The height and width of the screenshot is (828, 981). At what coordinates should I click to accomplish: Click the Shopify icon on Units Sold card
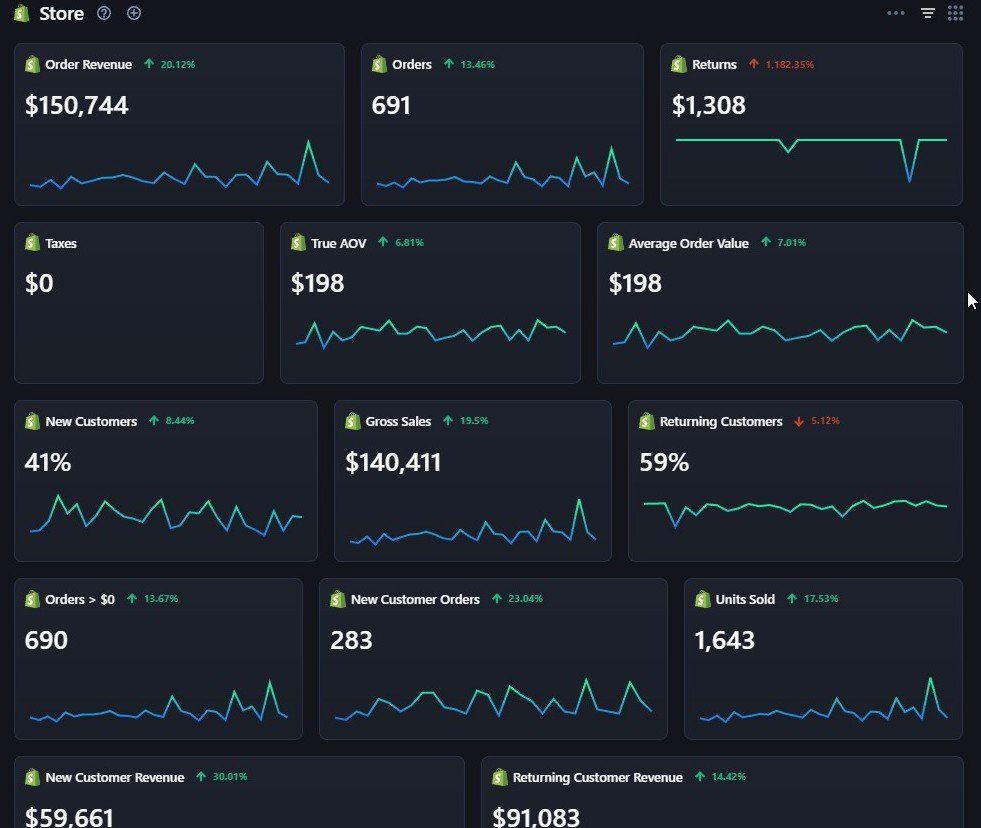click(702, 599)
